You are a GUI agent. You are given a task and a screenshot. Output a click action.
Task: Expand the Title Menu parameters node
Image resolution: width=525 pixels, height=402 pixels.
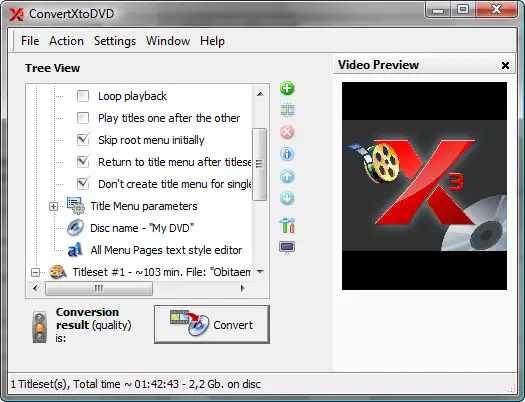pos(53,206)
